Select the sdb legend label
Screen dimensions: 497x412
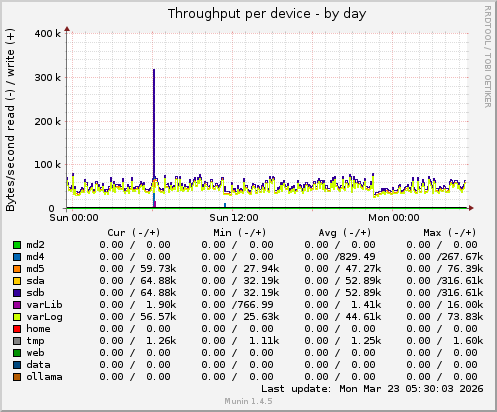pos(35,293)
